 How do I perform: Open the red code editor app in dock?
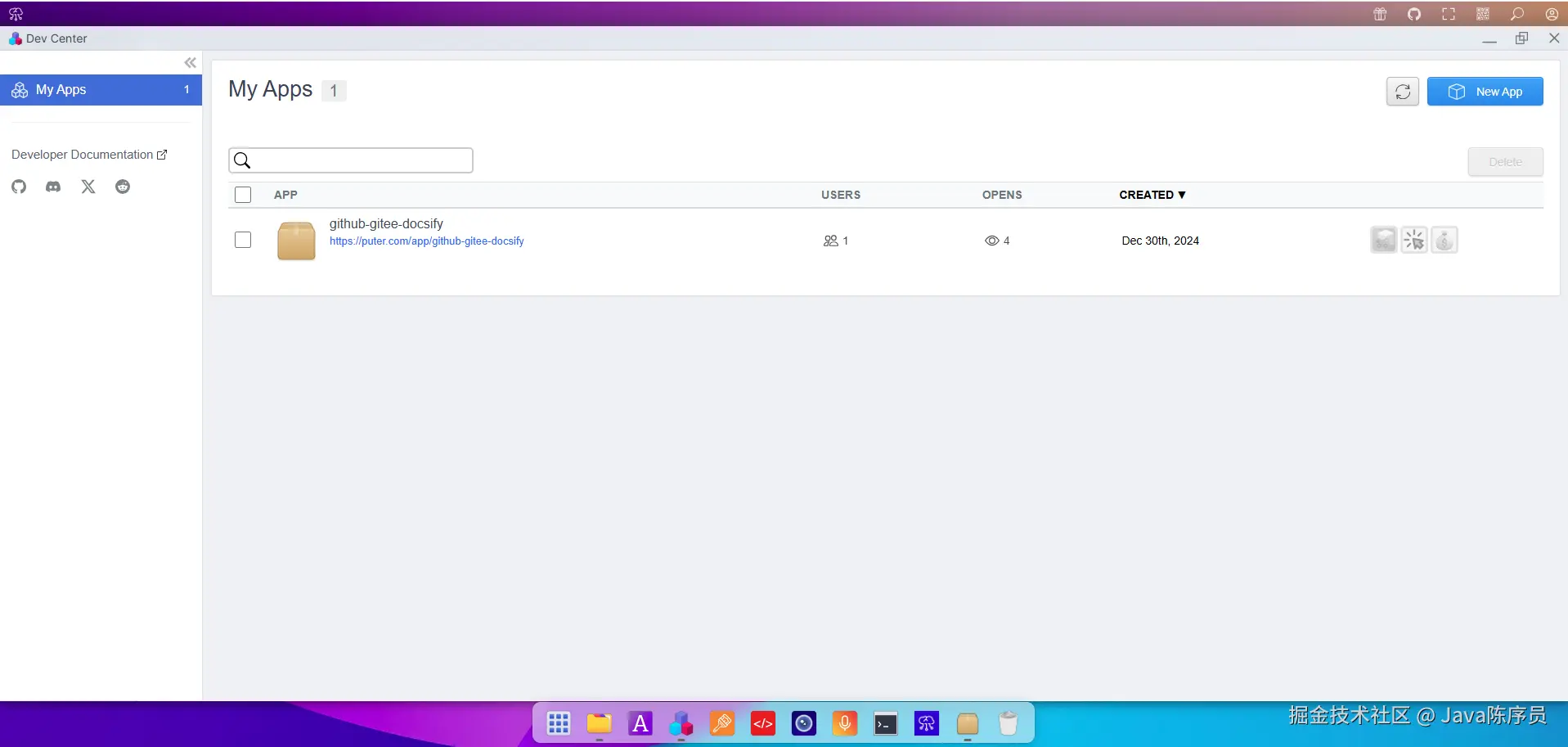click(x=763, y=723)
